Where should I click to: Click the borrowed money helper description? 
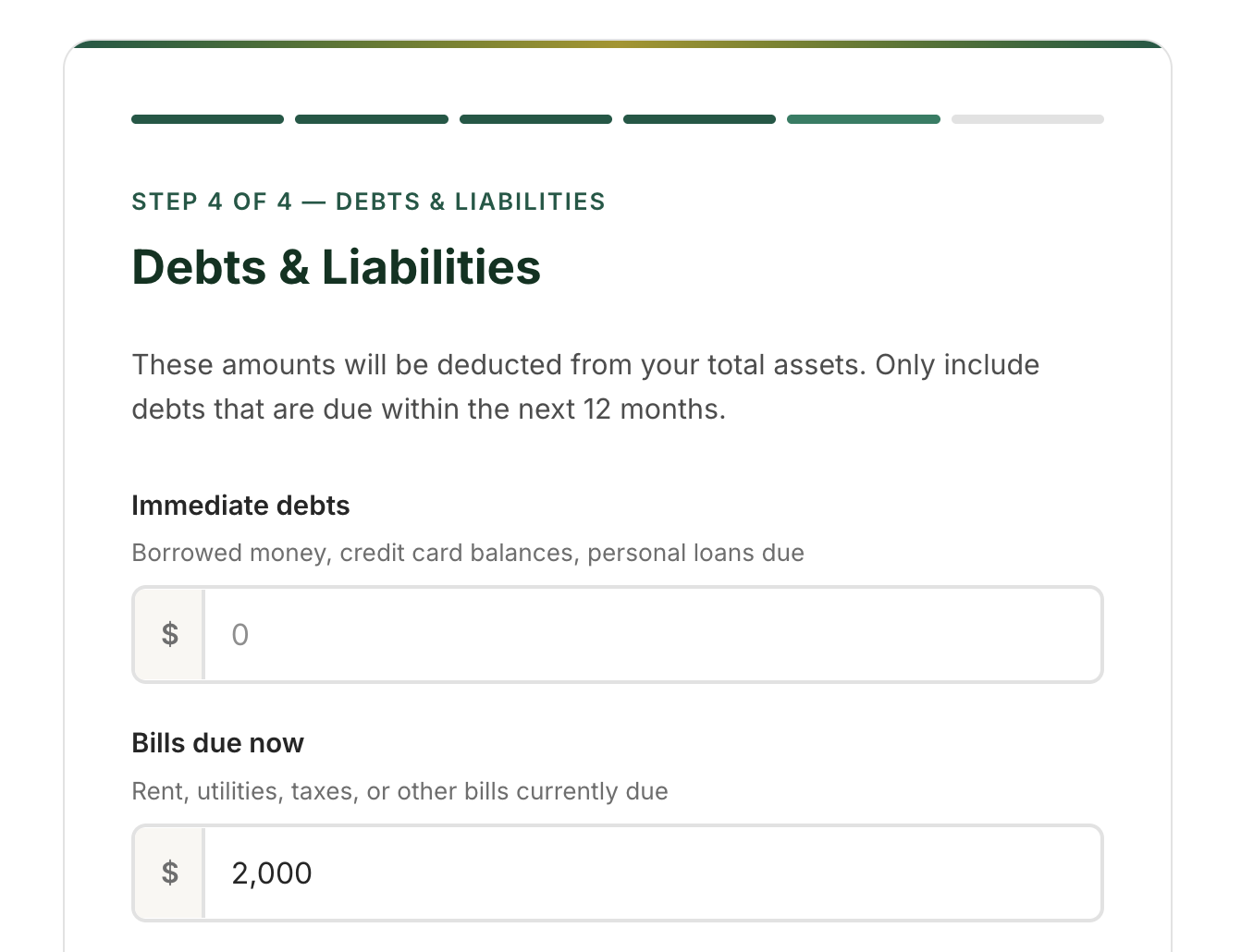click(468, 552)
